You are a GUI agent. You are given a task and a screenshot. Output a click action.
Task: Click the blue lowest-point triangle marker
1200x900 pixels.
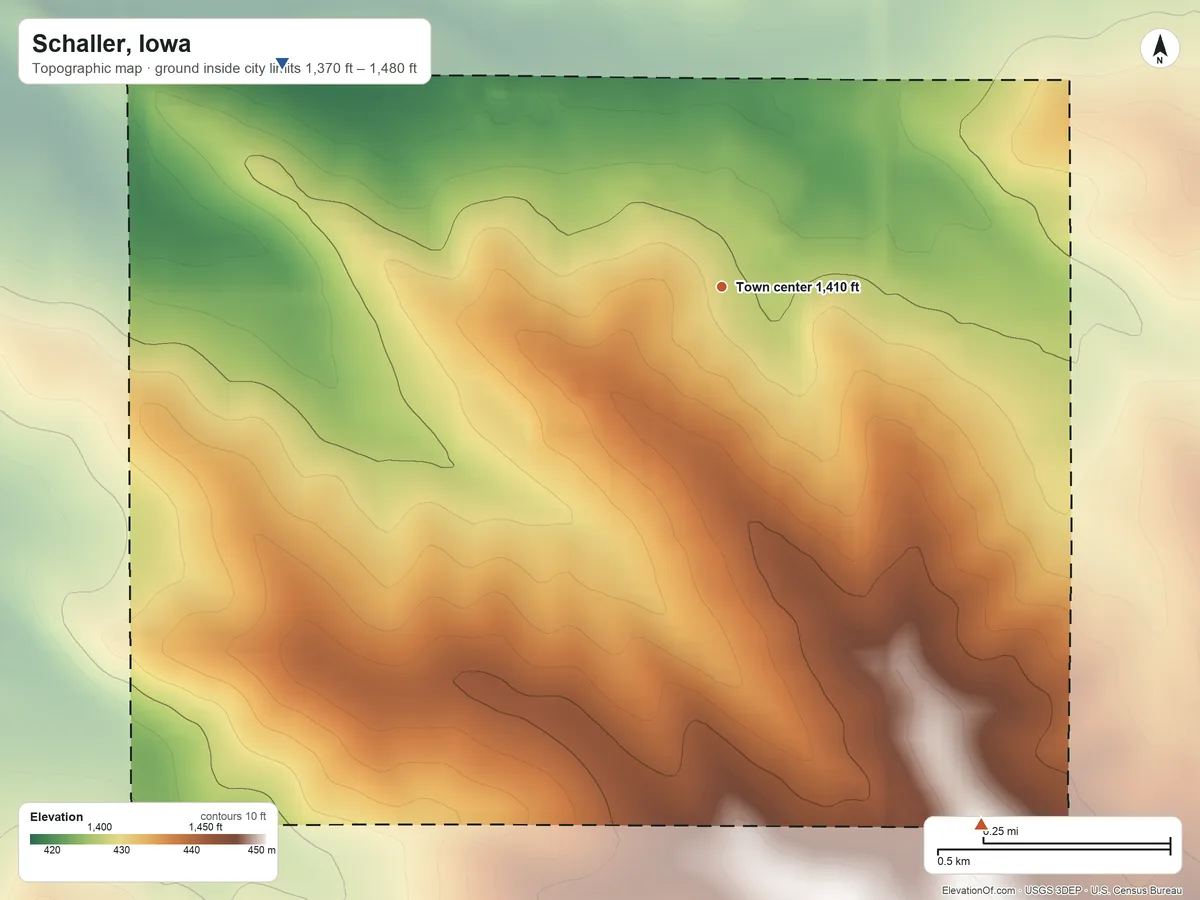coord(282,64)
